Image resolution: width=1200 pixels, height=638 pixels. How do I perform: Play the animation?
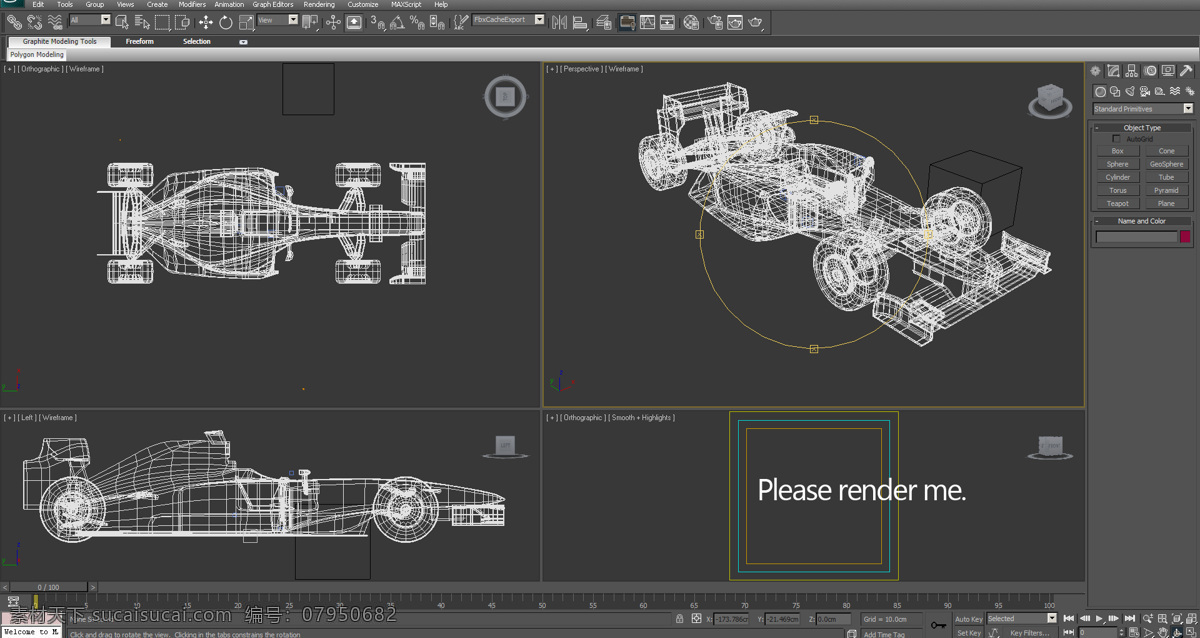point(1100,619)
